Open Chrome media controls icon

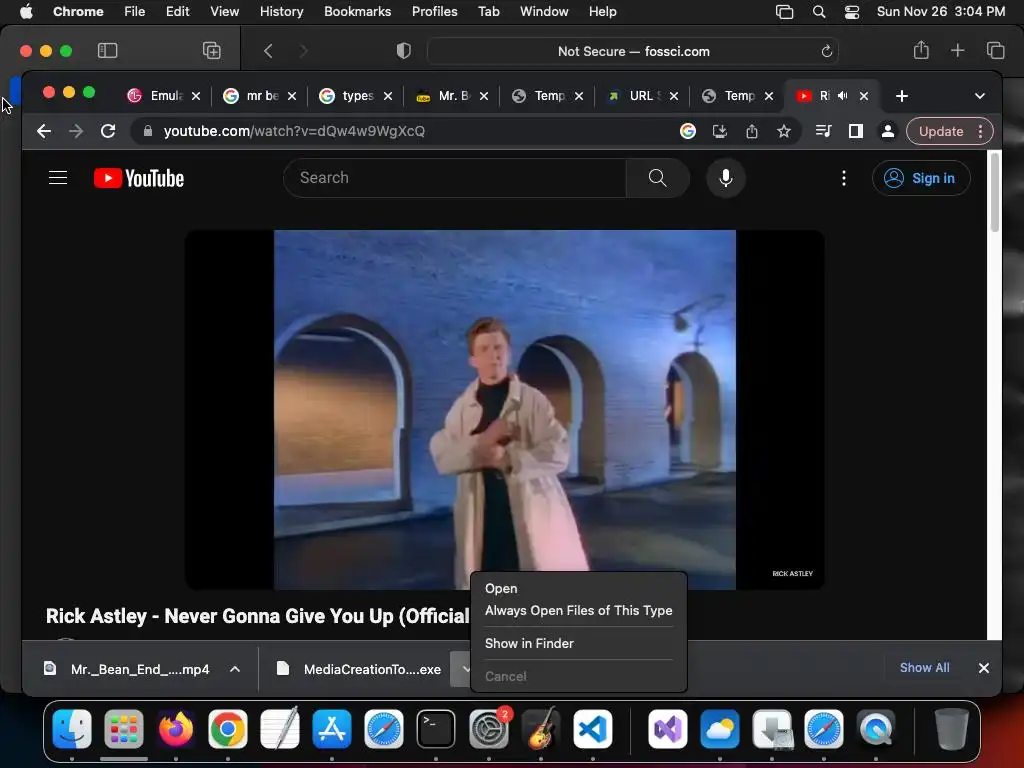(824, 131)
